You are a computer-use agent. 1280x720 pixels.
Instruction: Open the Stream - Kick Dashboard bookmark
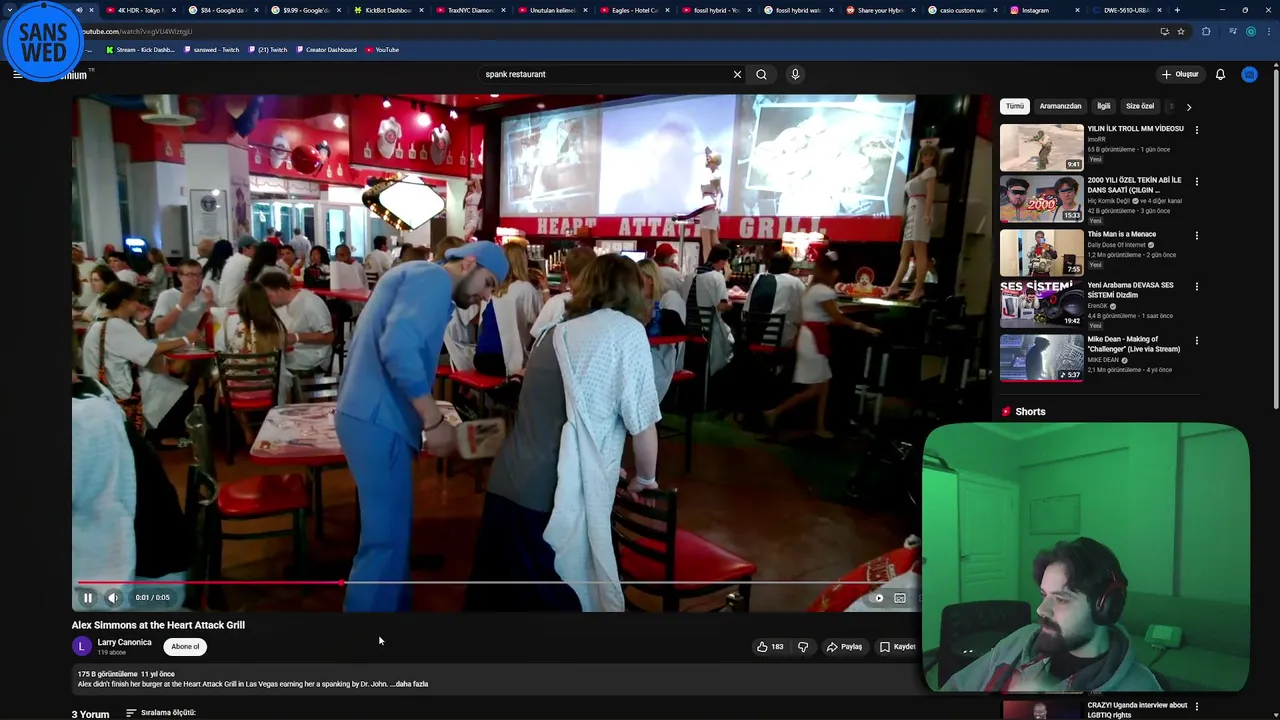coord(142,50)
